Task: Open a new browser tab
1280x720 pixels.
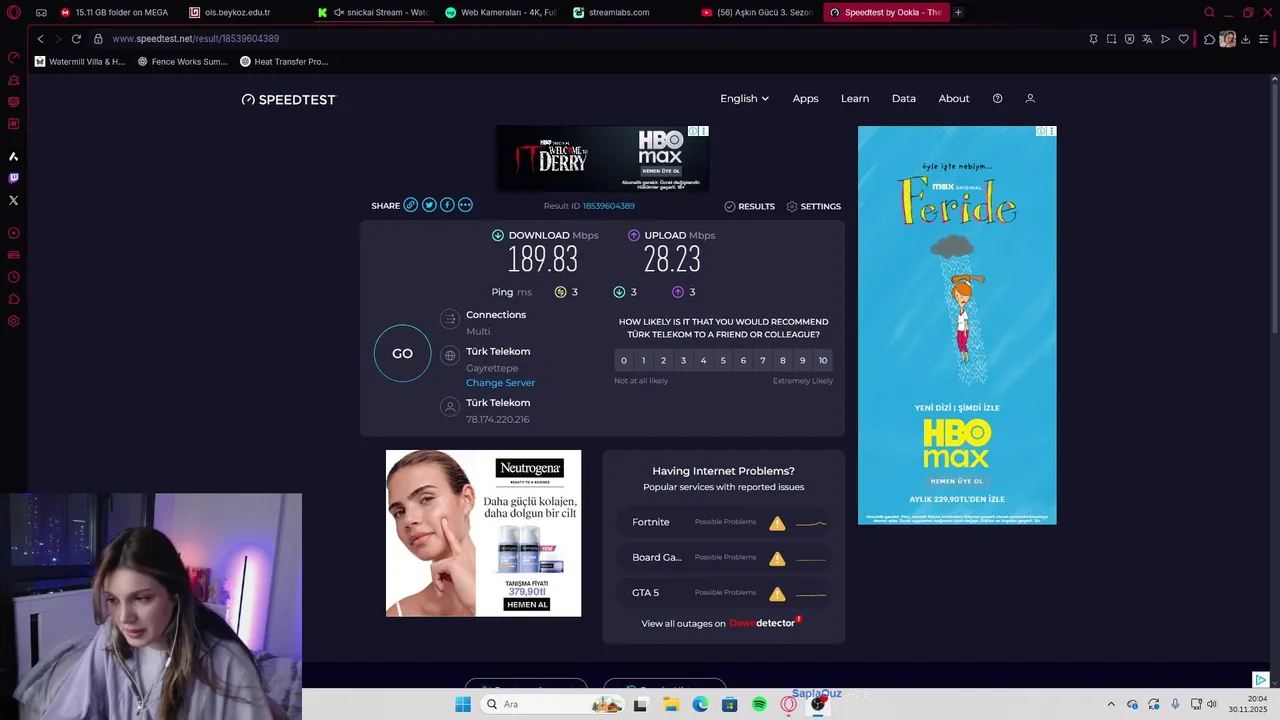Action: click(x=958, y=12)
